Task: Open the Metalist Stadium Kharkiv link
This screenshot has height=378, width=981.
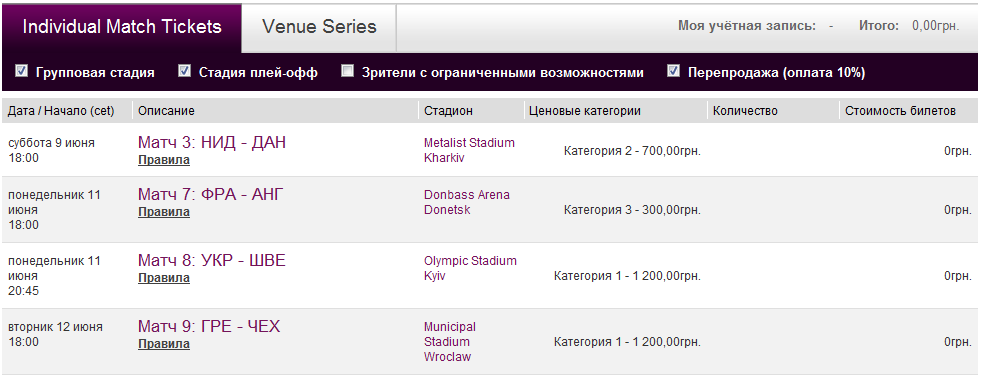Action: pyautogui.click(x=469, y=150)
